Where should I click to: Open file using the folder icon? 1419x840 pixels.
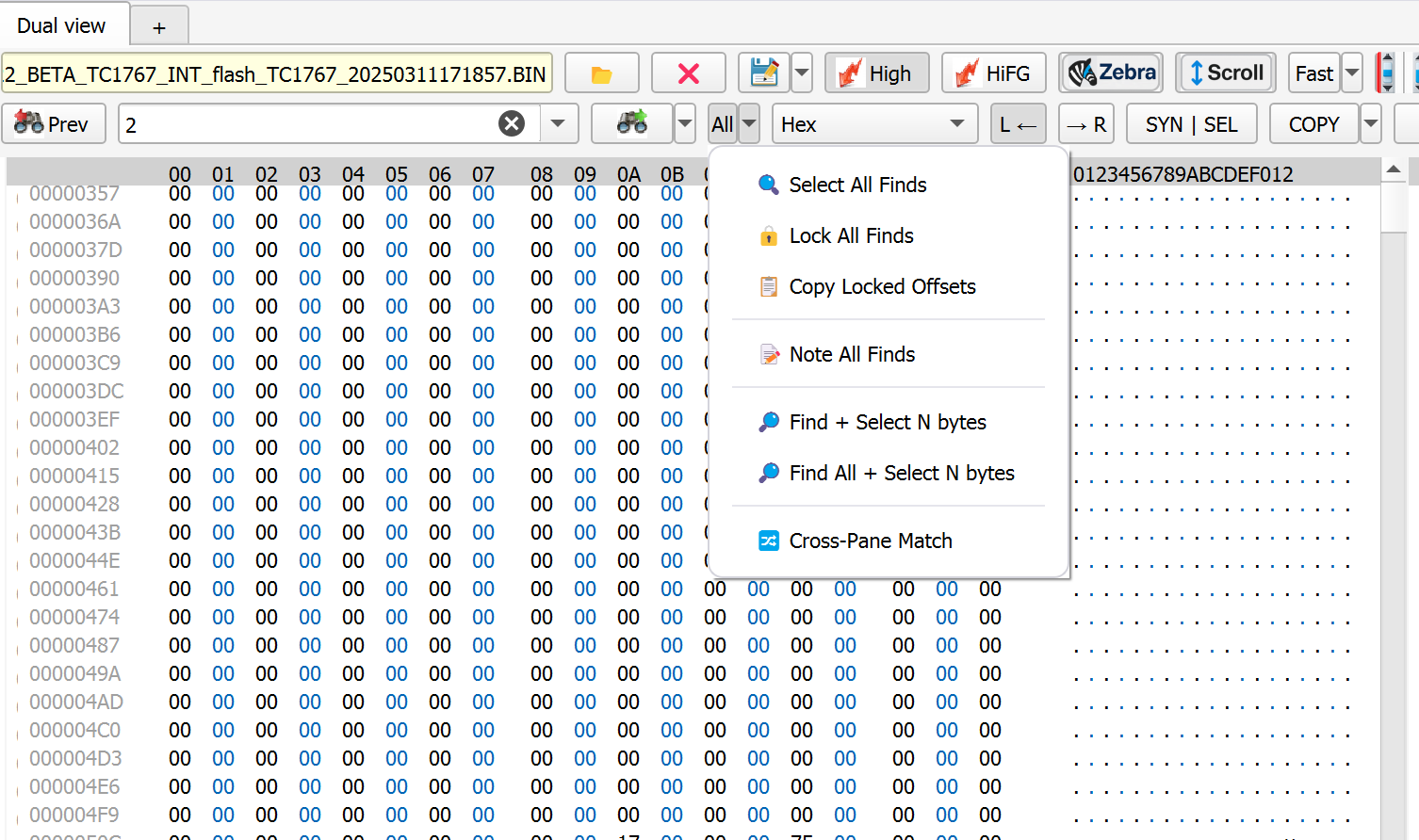pos(601,73)
